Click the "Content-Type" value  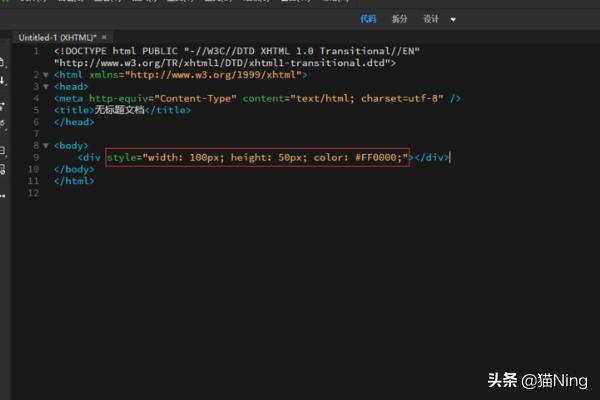[x=196, y=99]
